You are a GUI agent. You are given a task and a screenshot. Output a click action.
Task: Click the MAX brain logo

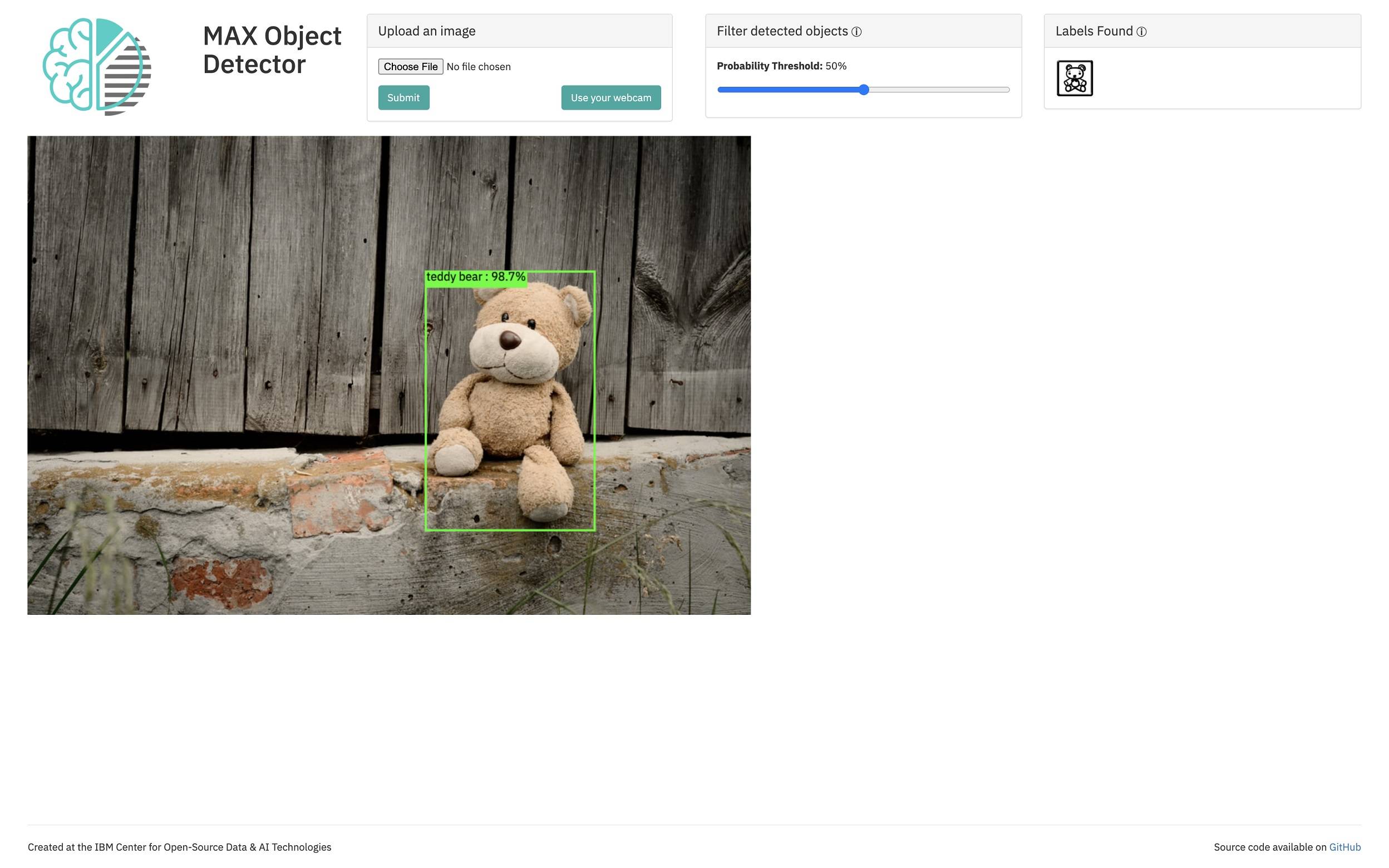pos(96,66)
